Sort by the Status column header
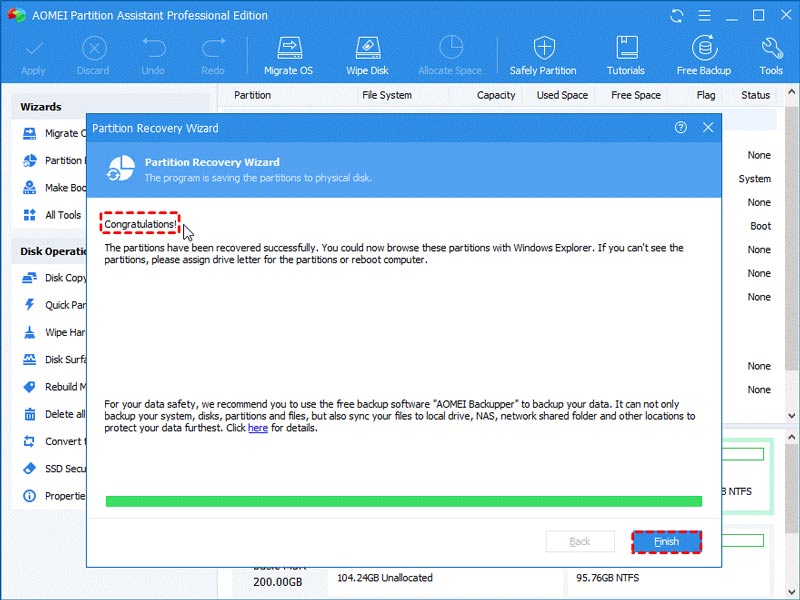 (756, 95)
